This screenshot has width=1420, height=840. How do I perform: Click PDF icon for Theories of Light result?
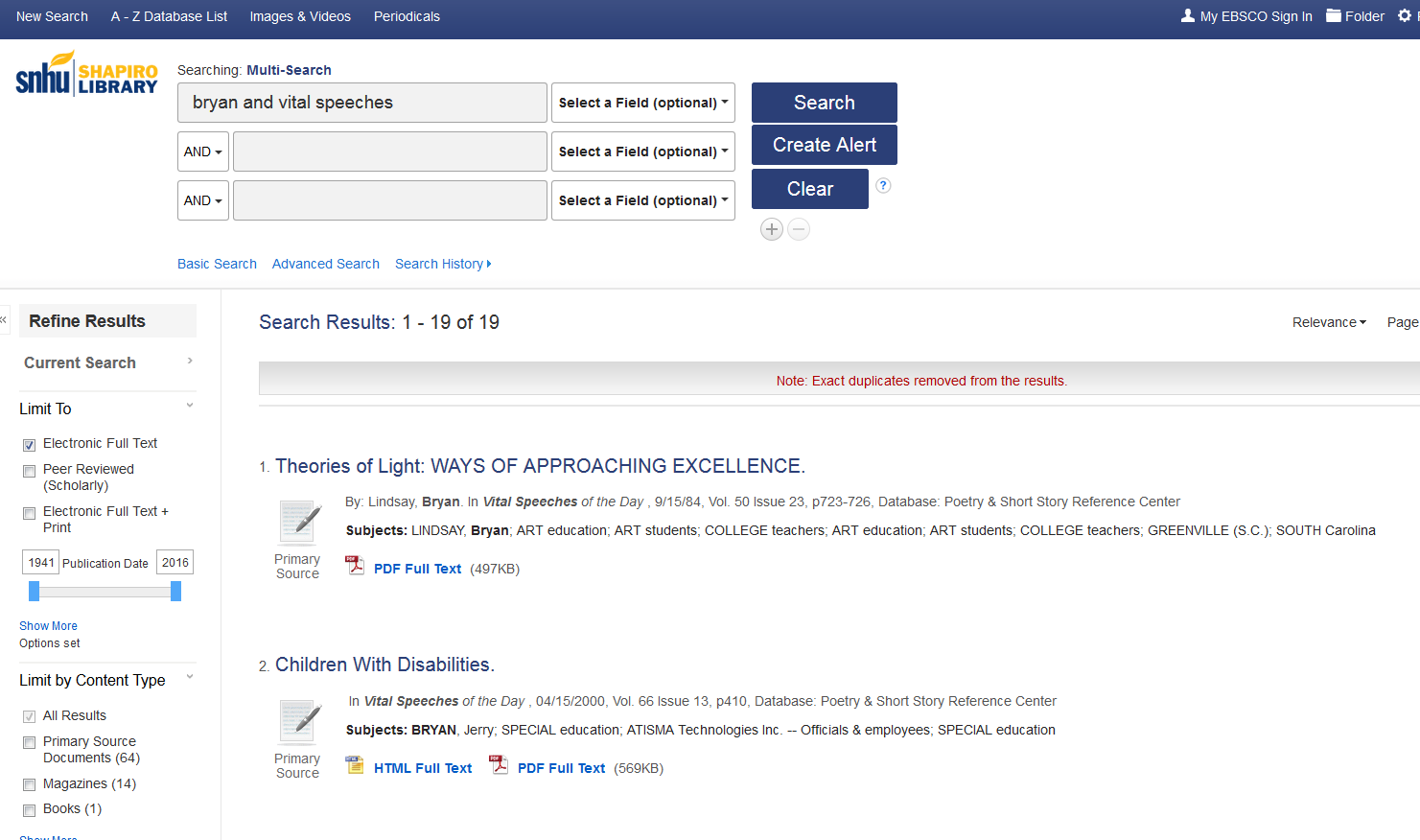pos(355,566)
